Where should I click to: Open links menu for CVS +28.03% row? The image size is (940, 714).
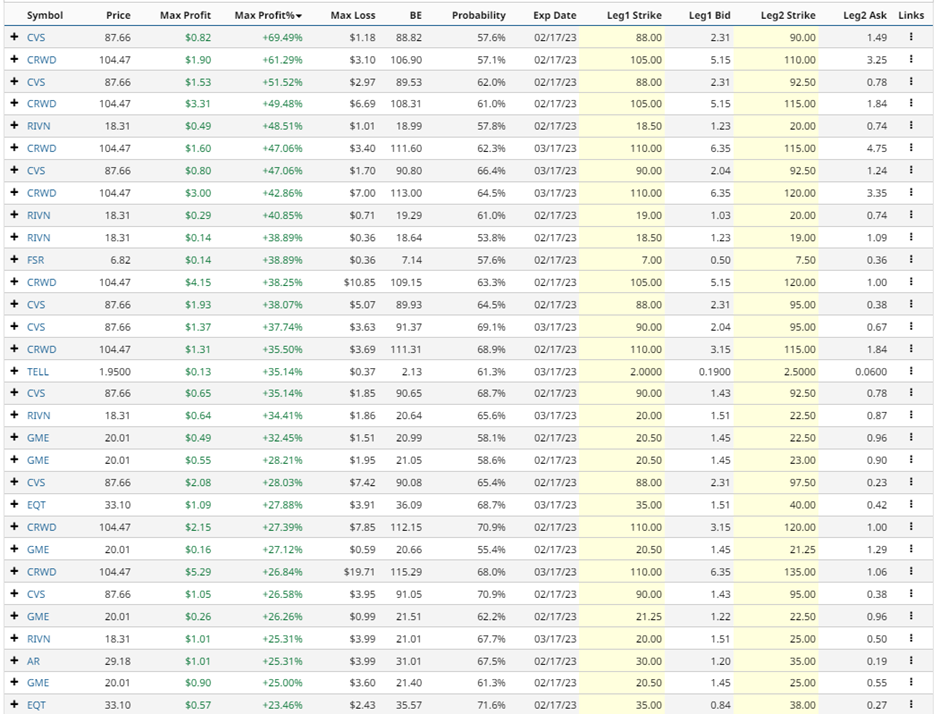pyautogui.click(x=911, y=482)
